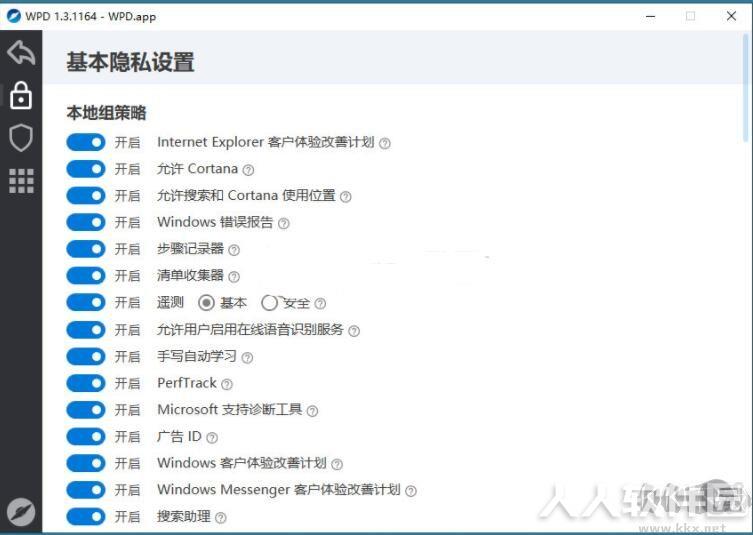This screenshot has height=535, width=753.
Task: Turn off 广告 ID switch
Action: (x=85, y=437)
